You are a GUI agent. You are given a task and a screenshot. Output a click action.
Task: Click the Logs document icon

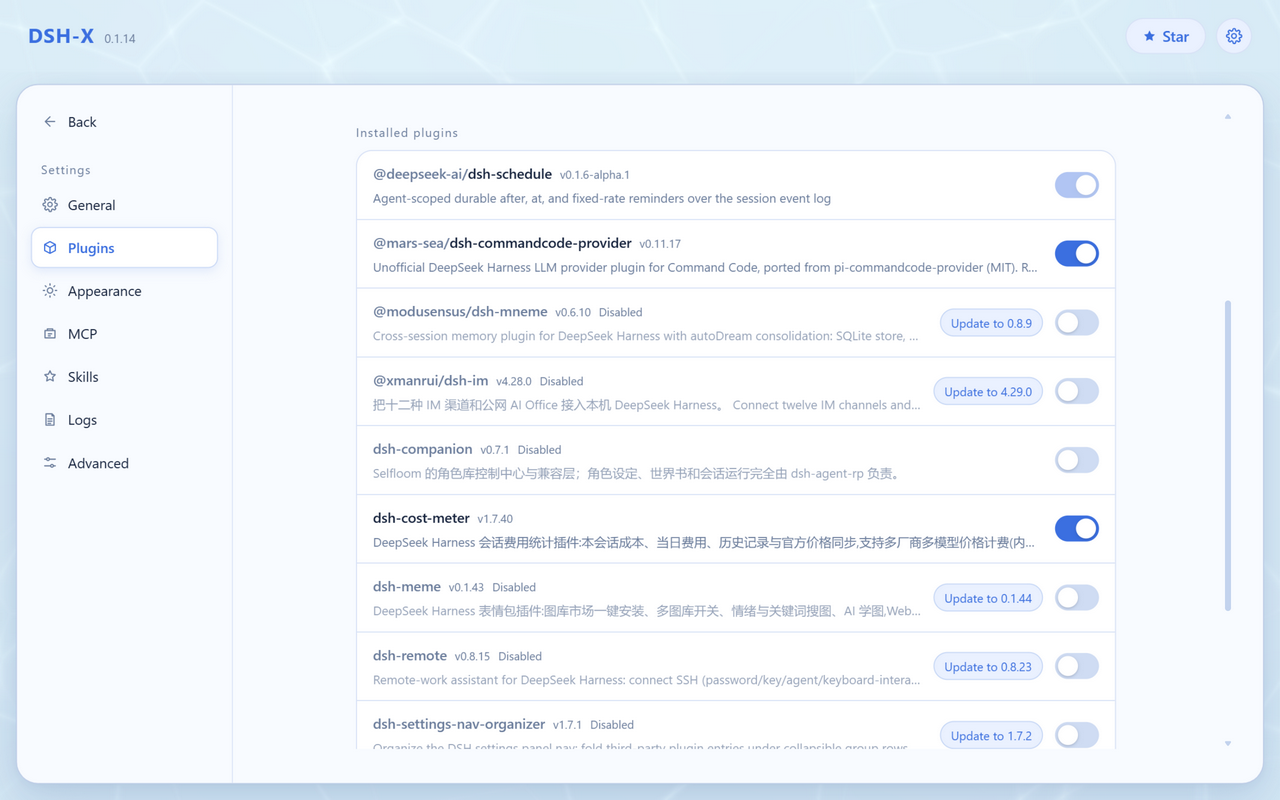(x=50, y=420)
